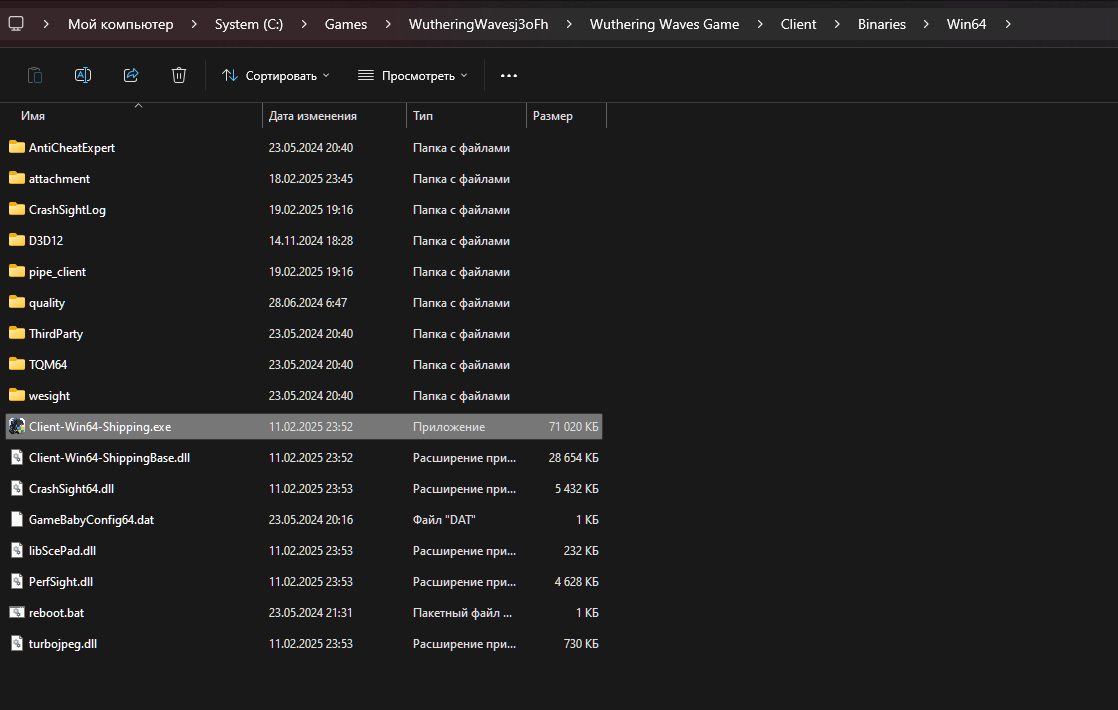
Task: Go to Client in breadcrumb
Action: tap(798, 24)
